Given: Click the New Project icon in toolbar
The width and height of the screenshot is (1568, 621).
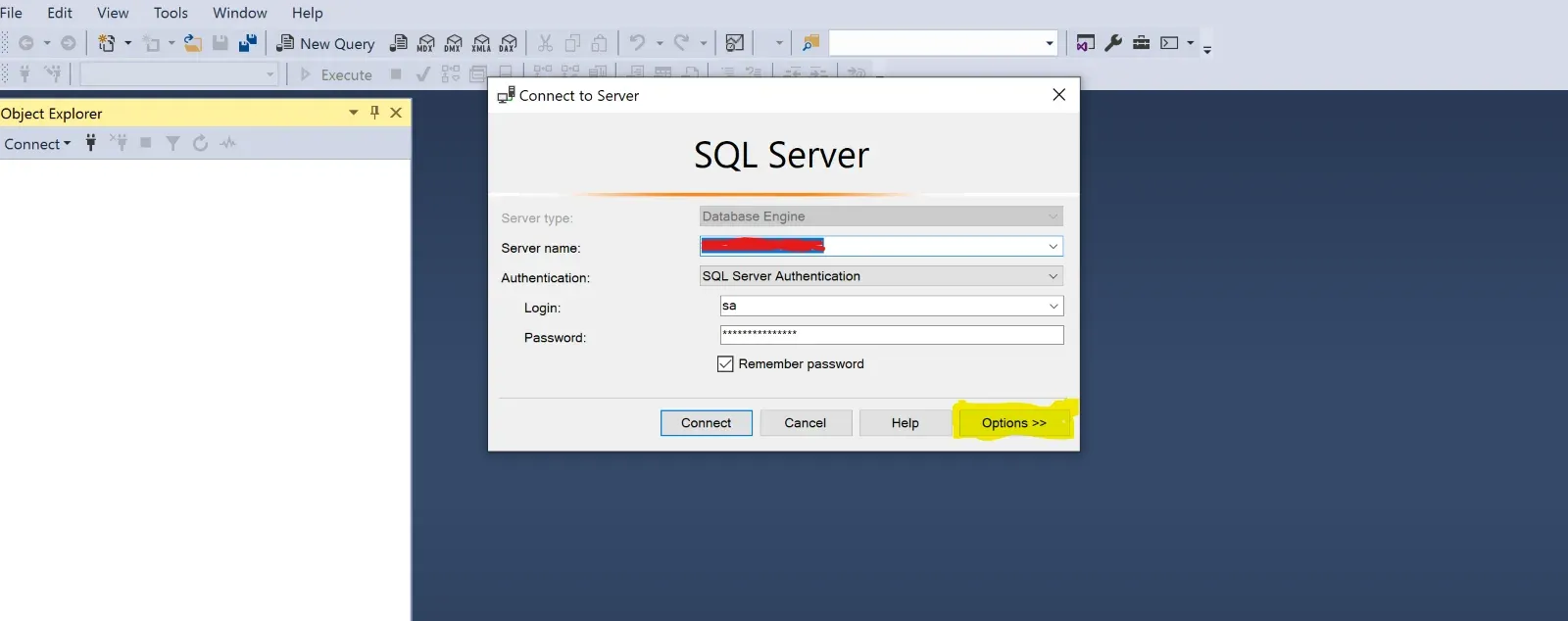Looking at the screenshot, I should [x=106, y=43].
